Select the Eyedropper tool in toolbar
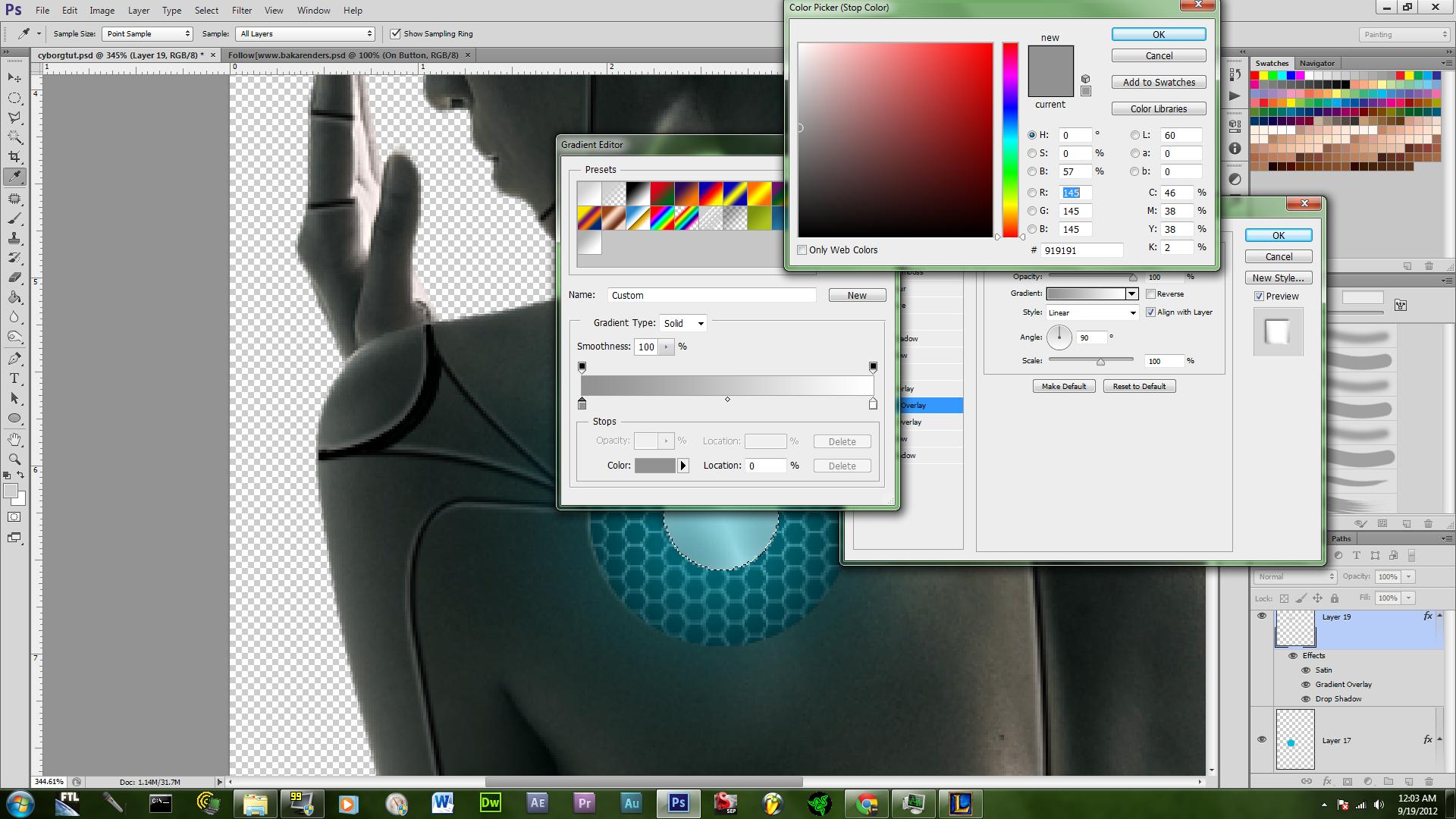Screen dimensions: 1456x819 coord(14,175)
